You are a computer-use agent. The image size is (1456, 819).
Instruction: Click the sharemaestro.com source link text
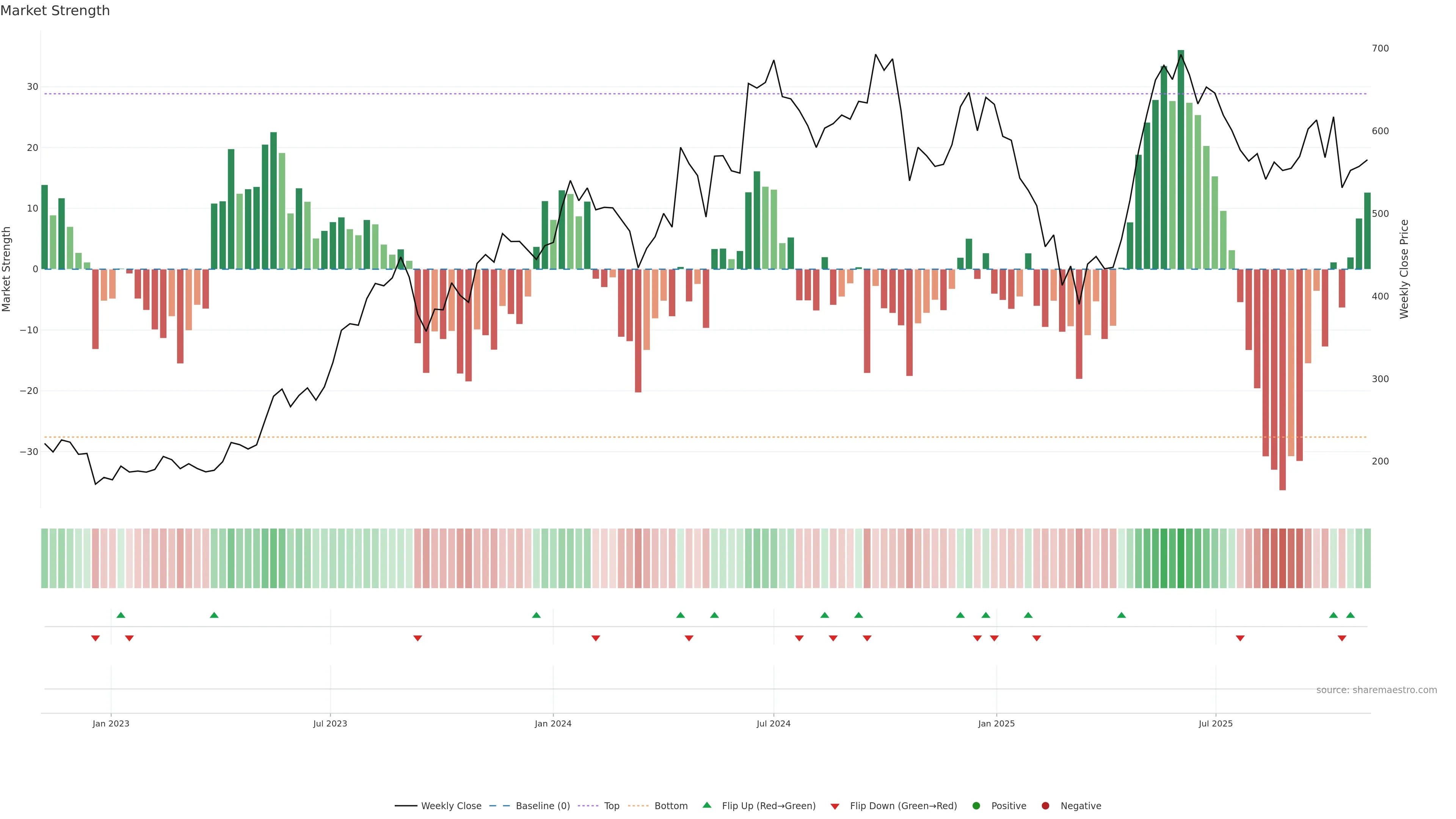pos(1376,690)
